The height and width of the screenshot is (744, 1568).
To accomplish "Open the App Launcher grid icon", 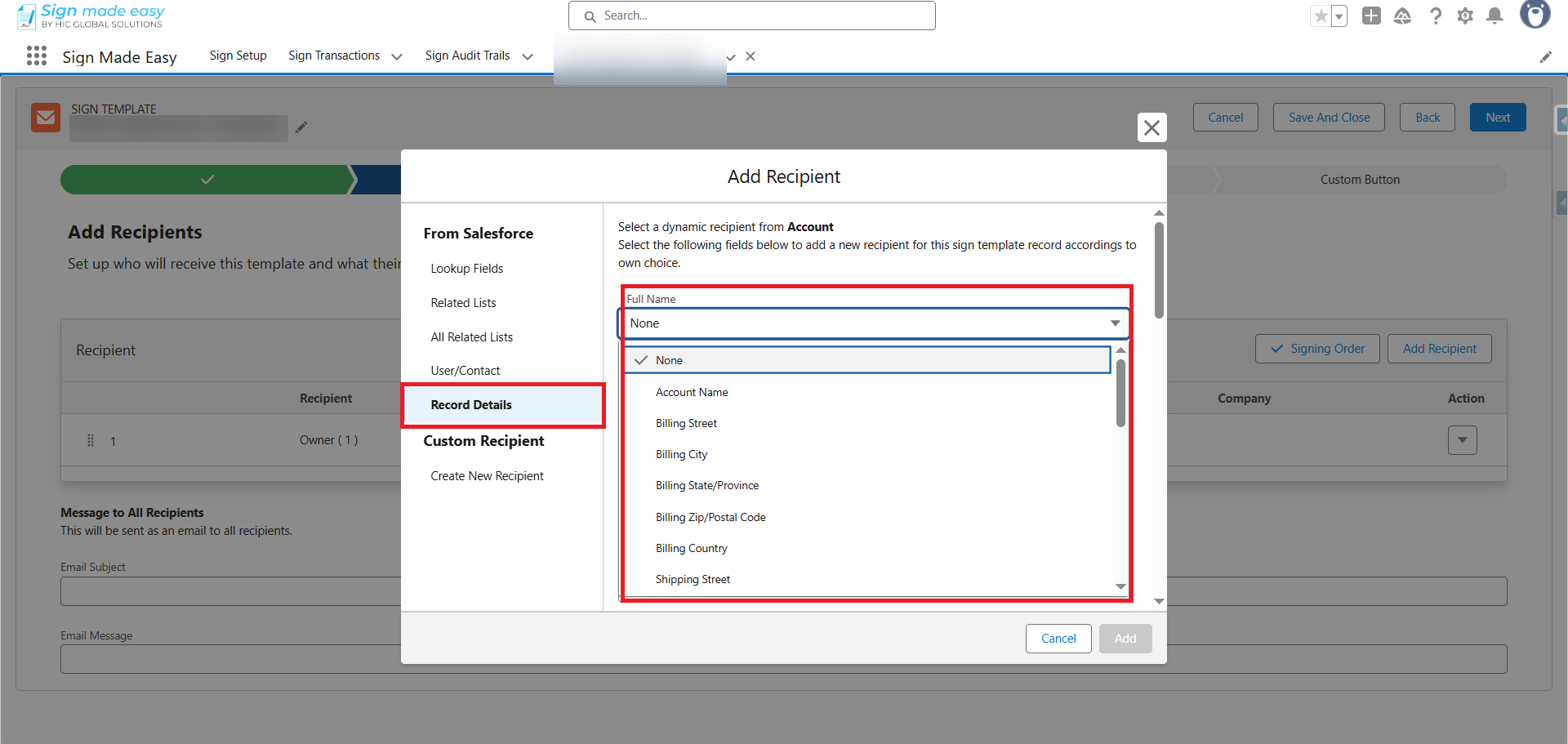I will click(36, 56).
